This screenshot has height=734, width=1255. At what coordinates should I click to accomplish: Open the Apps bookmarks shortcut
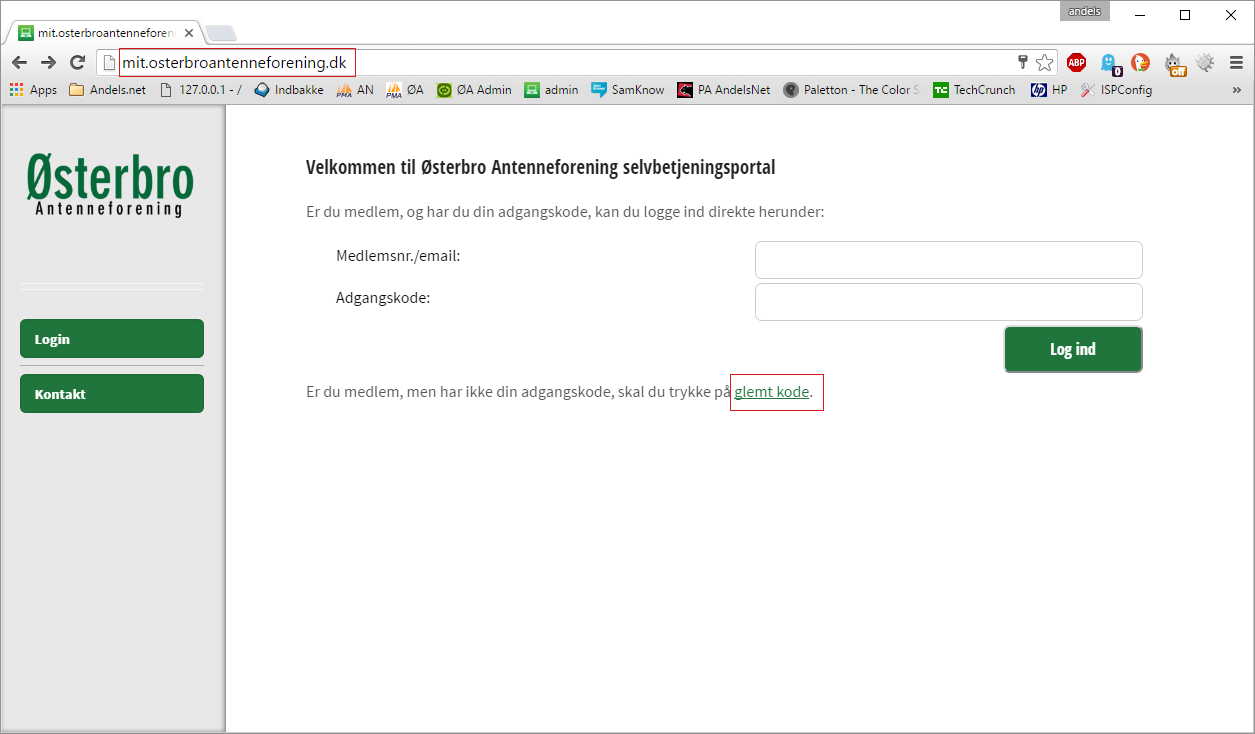click(33, 90)
